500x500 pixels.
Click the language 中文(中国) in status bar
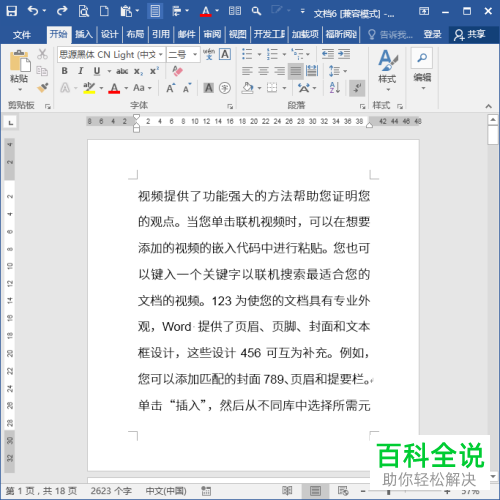pyautogui.click(x=166, y=491)
